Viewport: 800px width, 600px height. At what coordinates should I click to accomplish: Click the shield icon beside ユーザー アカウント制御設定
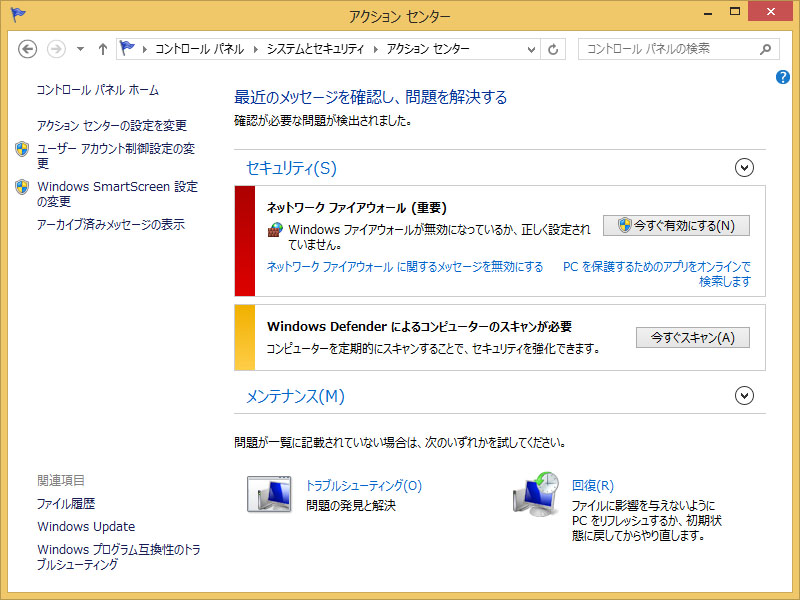click(x=22, y=149)
